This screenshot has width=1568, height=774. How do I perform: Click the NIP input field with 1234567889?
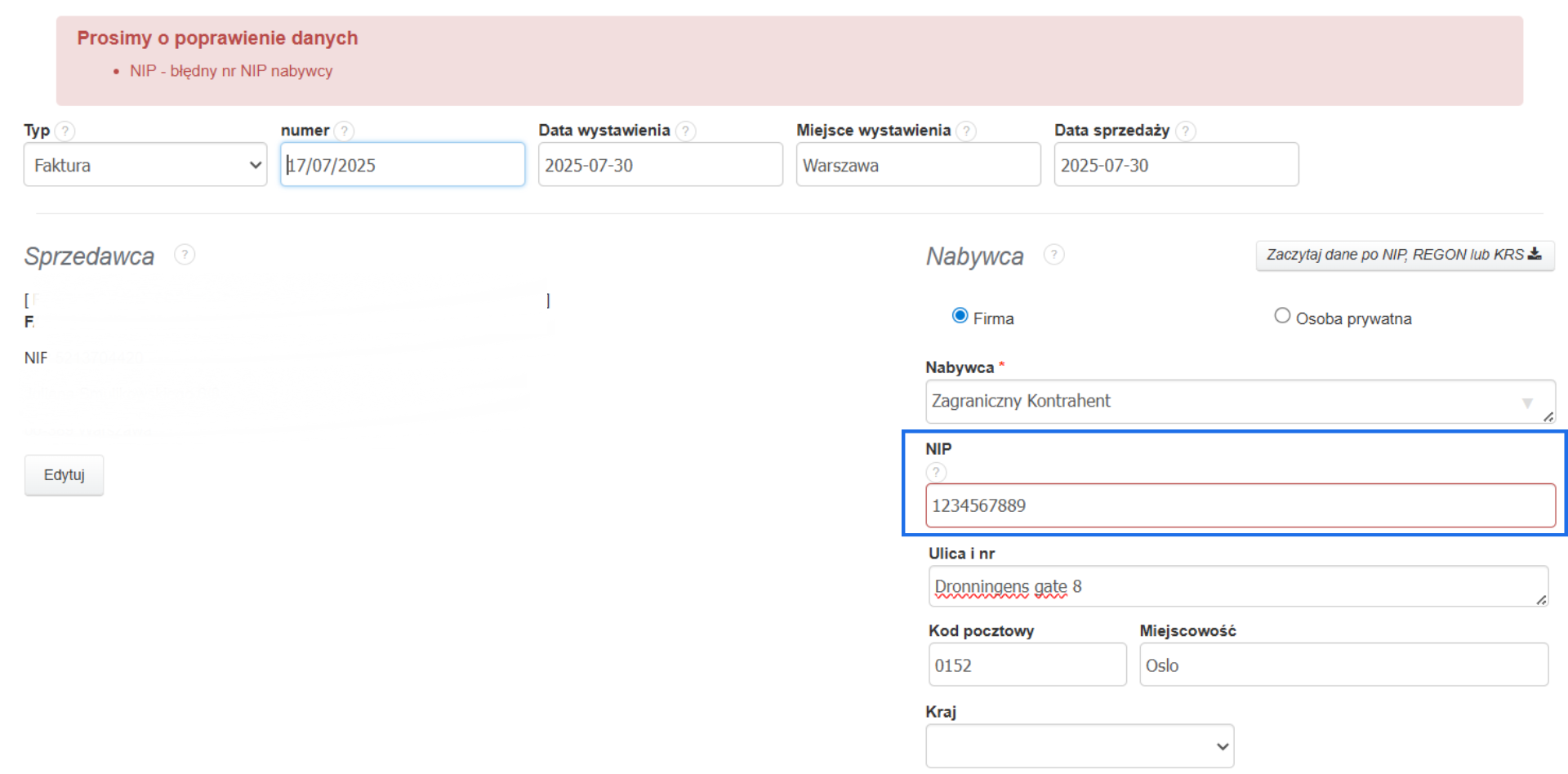(1240, 506)
